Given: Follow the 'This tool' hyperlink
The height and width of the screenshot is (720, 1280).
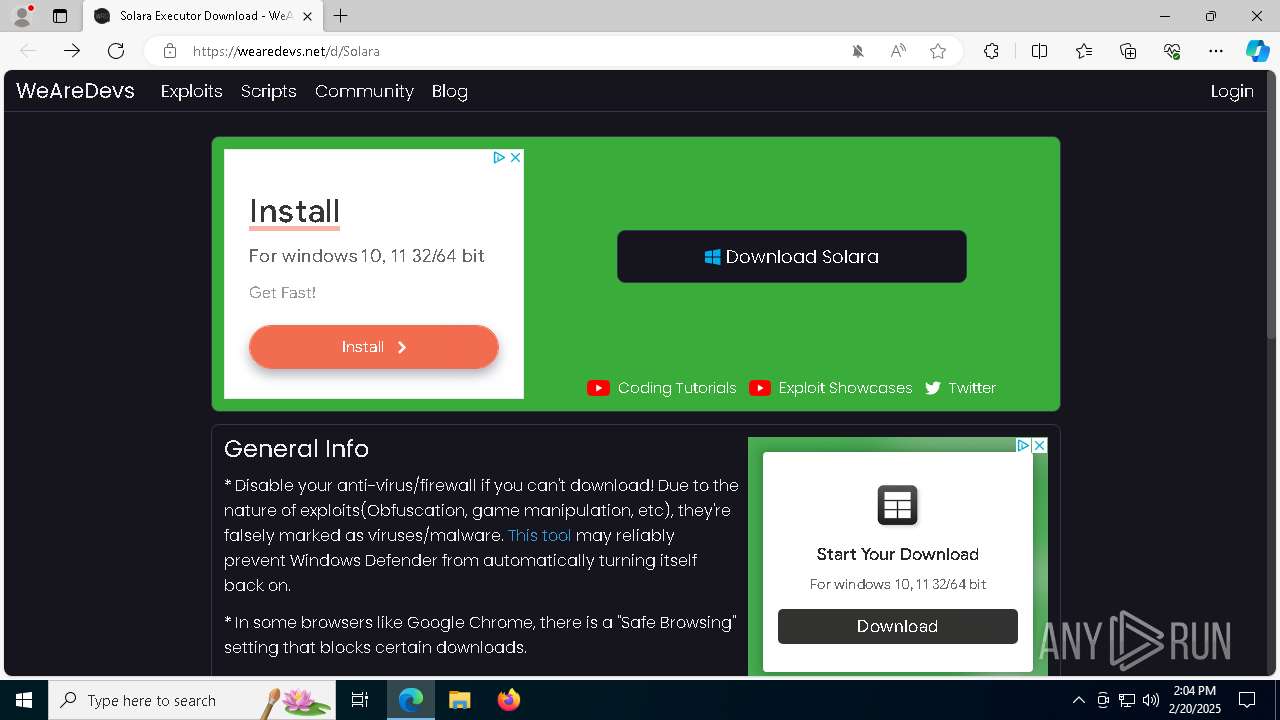Looking at the screenshot, I should (540, 535).
